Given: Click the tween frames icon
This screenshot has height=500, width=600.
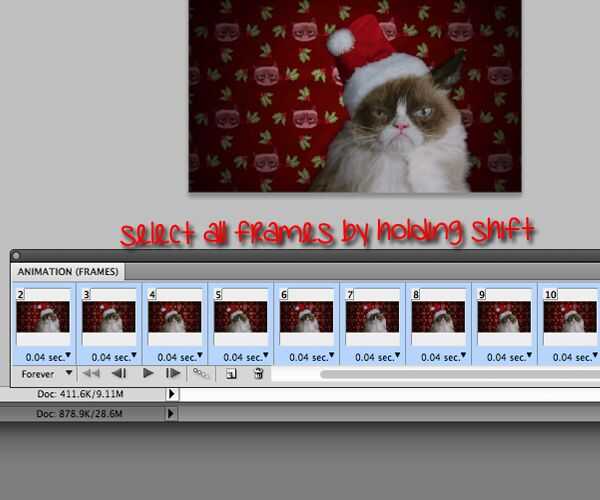Looking at the screenshot, I should 201,373.
